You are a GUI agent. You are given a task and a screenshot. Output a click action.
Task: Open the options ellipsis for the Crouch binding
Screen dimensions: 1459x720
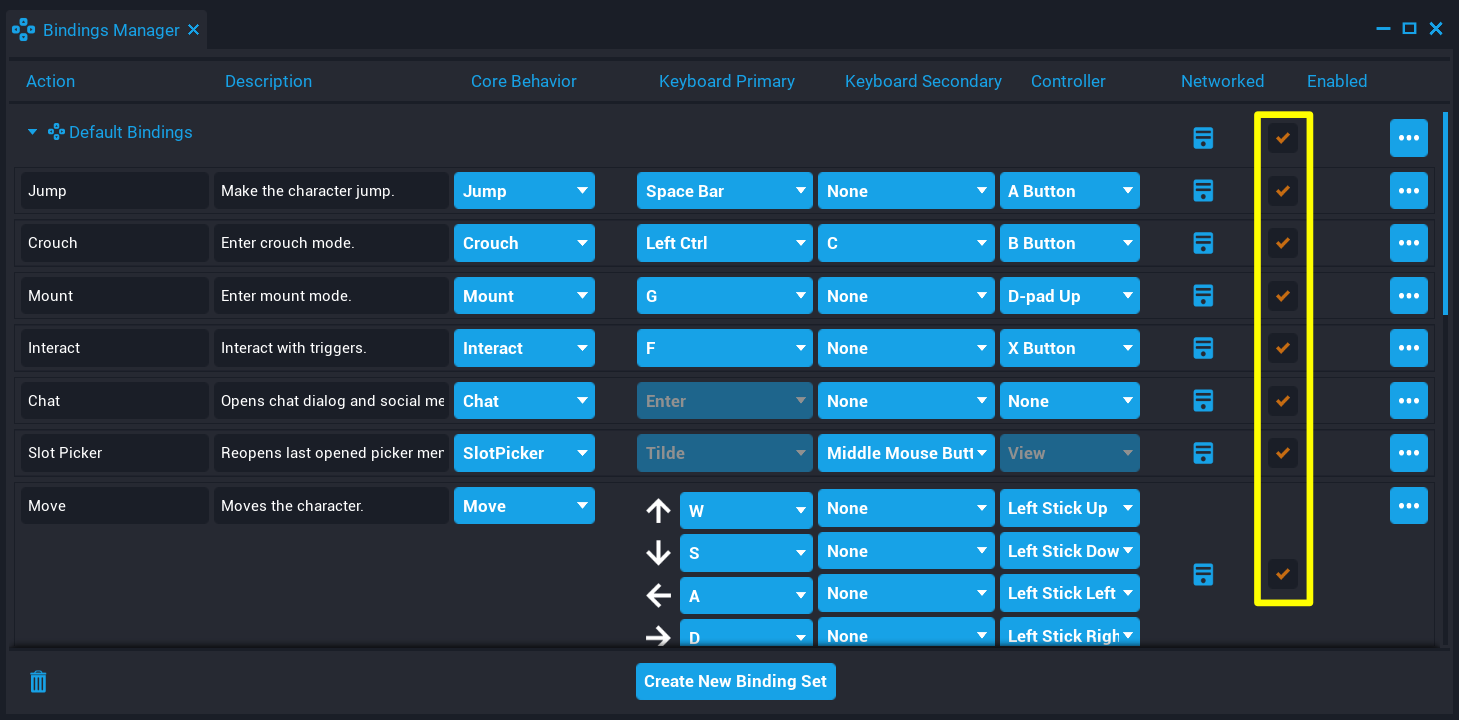tap(1408, 243)
